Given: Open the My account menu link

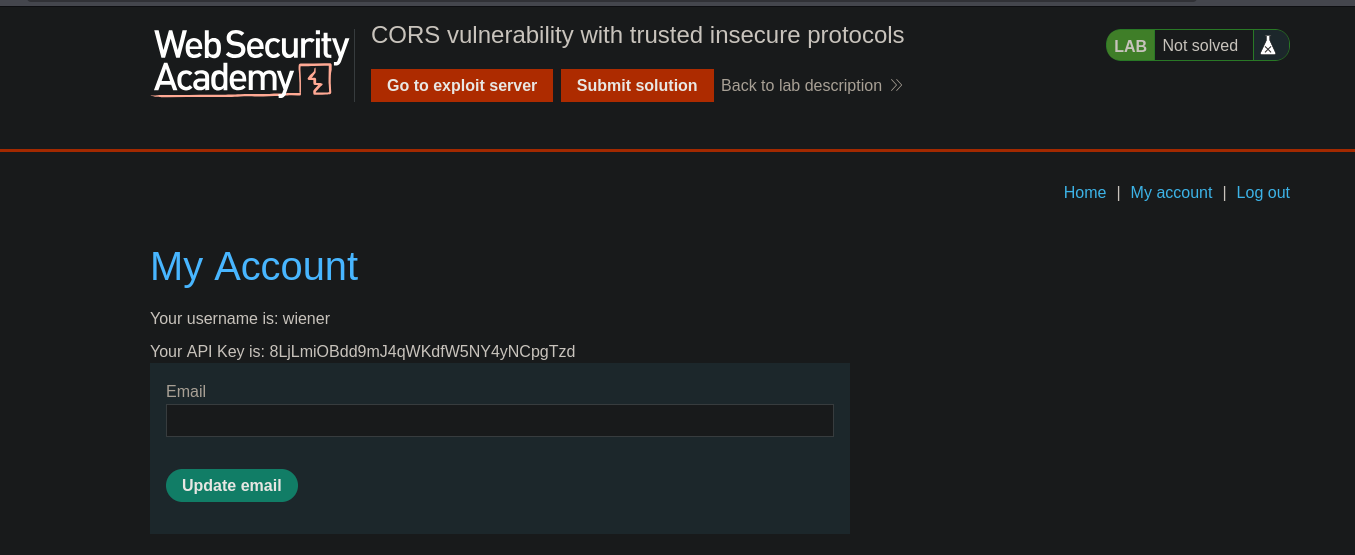Looking at the screenshot, I should [1171, 193].
